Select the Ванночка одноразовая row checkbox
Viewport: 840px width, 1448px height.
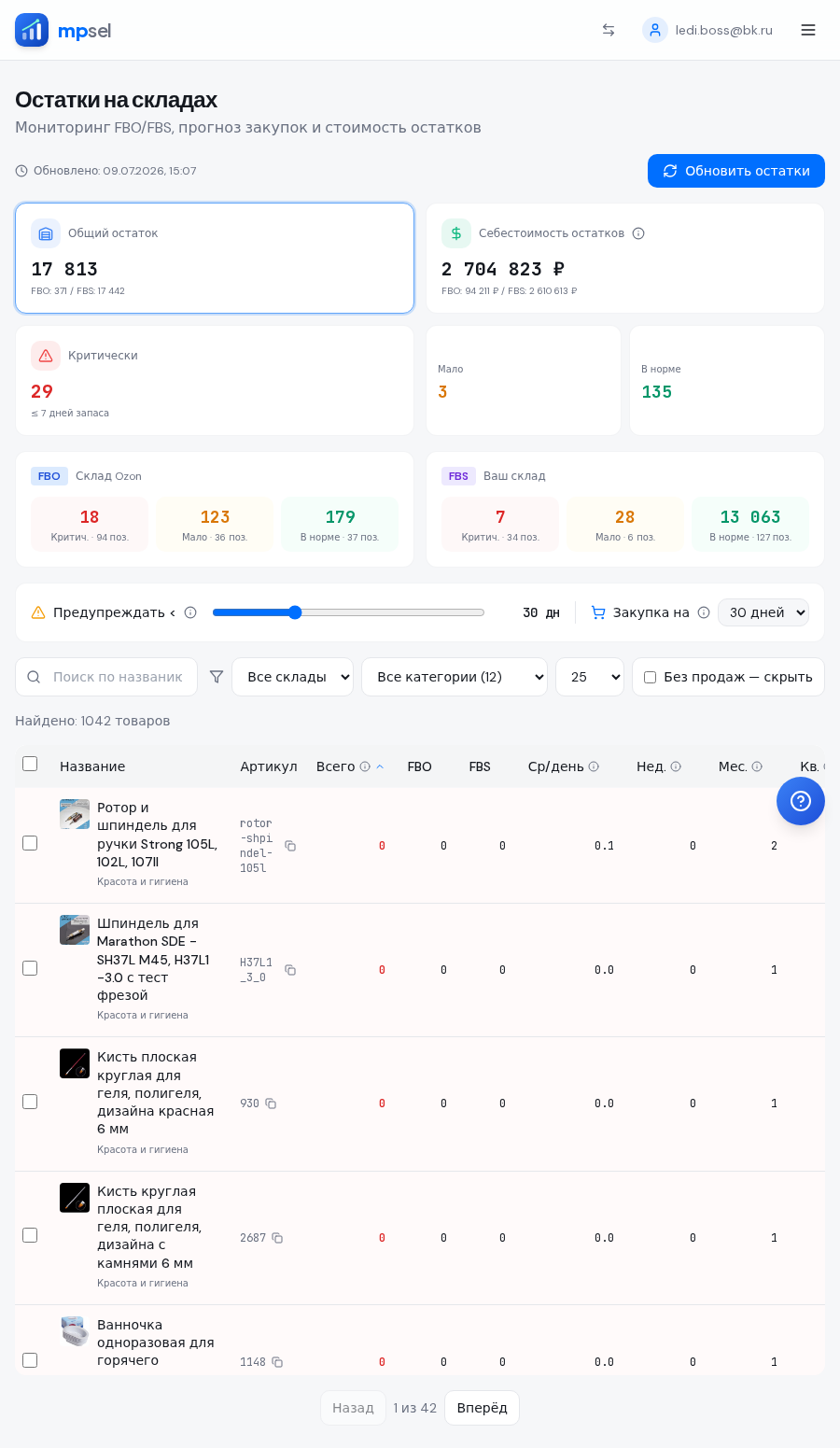click(x=30, y=1360)
